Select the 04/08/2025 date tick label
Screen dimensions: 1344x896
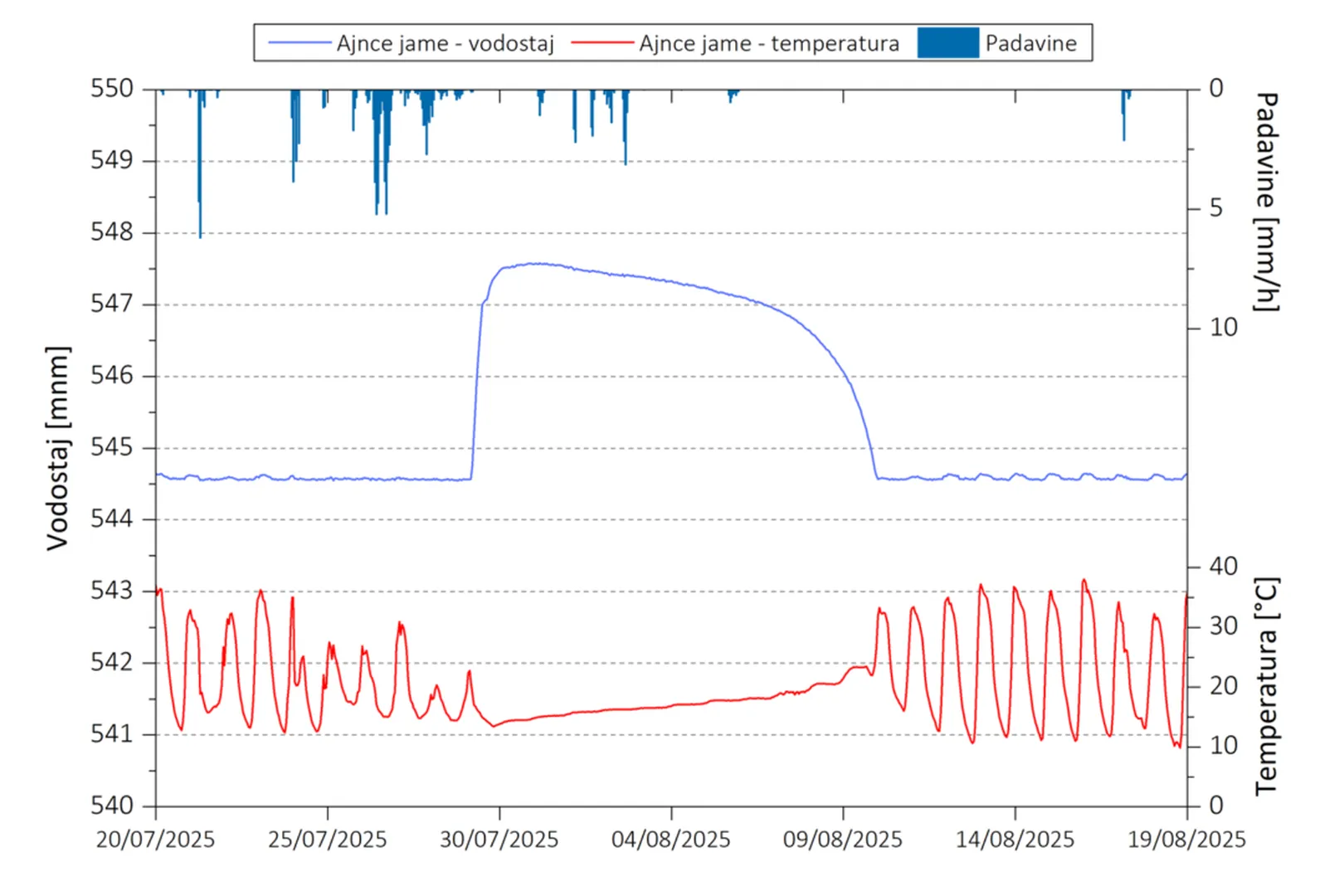tap(670, 840)
